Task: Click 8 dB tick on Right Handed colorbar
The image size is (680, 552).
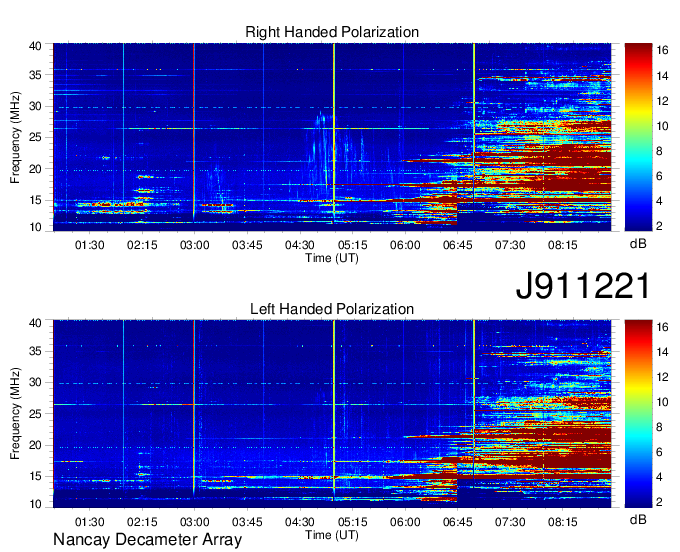Action: coord(659,151)
